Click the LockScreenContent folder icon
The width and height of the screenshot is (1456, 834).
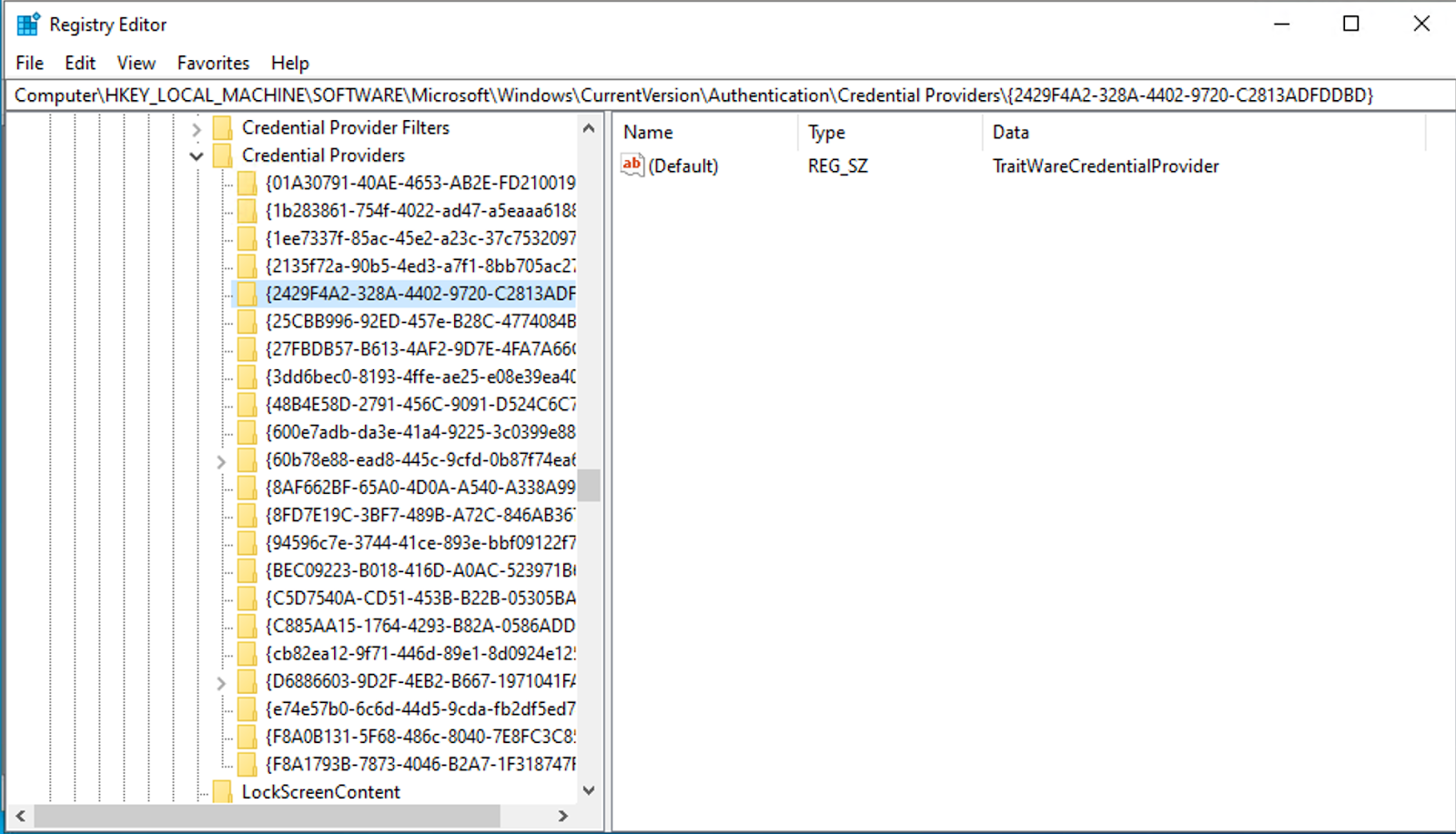223,792
